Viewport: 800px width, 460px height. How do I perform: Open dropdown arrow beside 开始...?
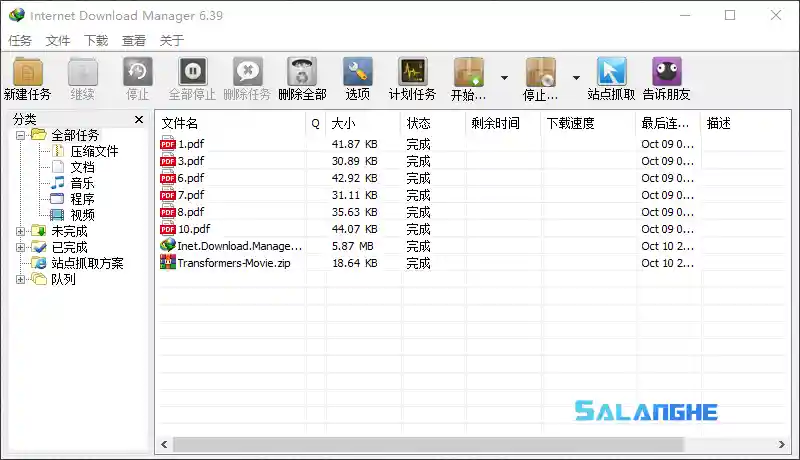(x=504, y=78)
